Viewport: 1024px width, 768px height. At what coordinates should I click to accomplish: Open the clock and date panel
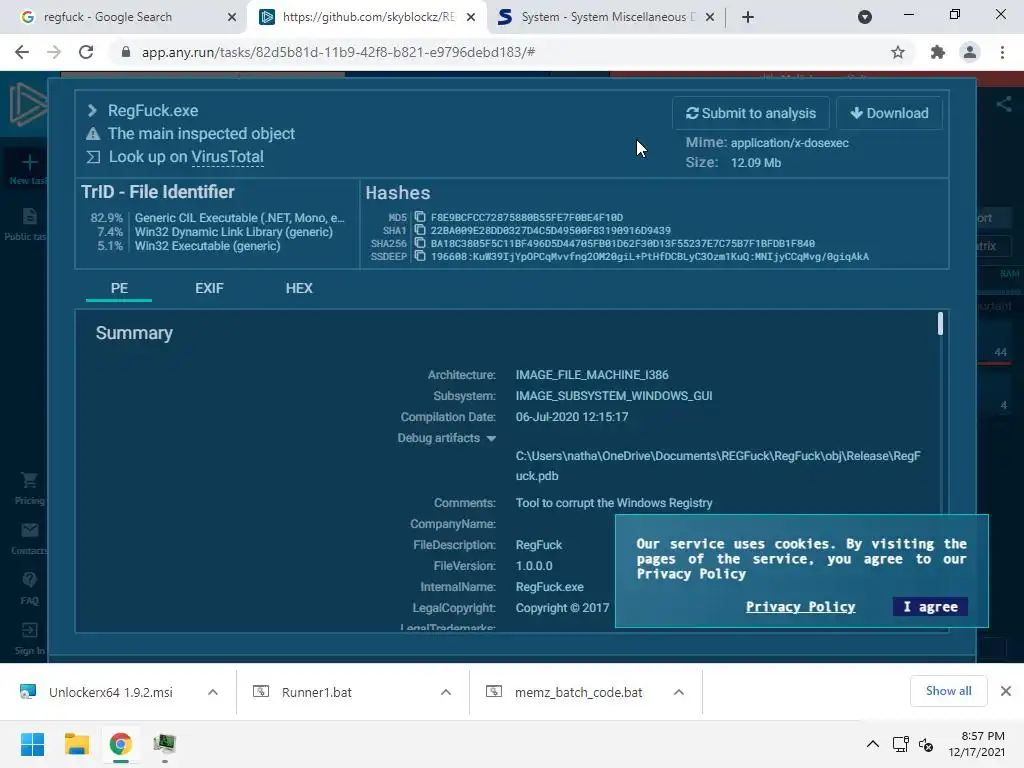click(976, 744)
